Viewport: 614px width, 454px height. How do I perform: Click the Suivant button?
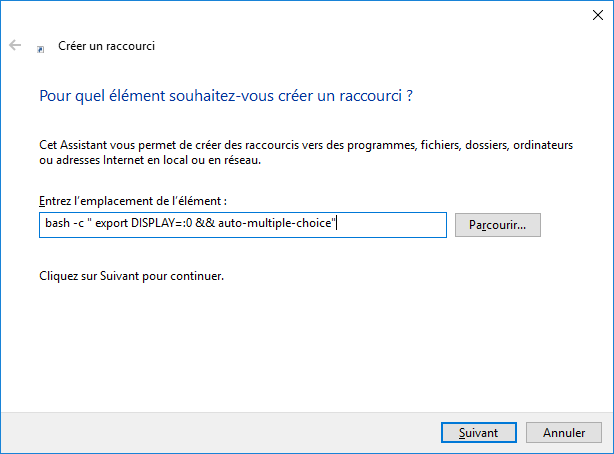tap(479, 432)
